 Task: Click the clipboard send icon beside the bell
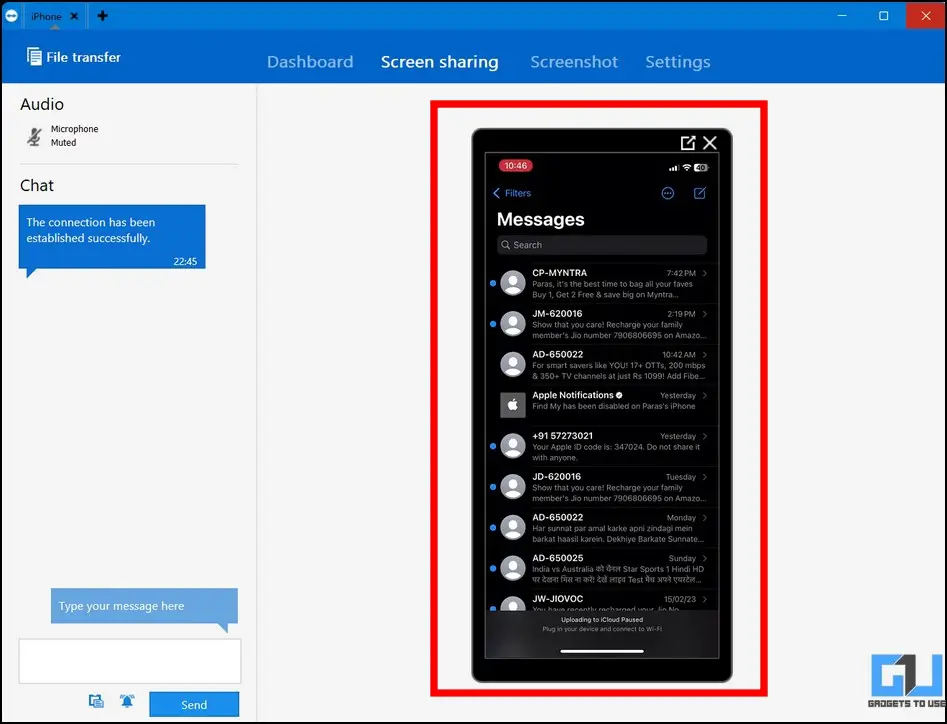coord(96,701)
